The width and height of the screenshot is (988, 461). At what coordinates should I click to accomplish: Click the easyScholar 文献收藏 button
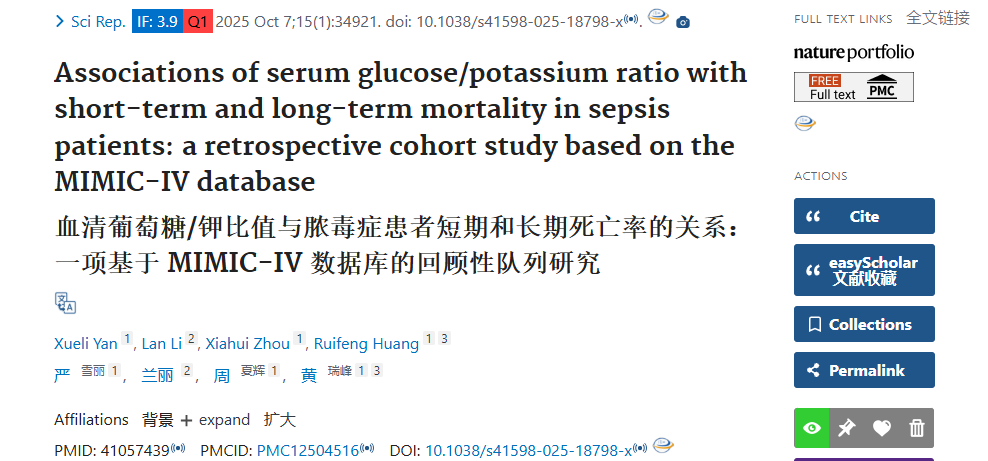click(x=864, y=270)
